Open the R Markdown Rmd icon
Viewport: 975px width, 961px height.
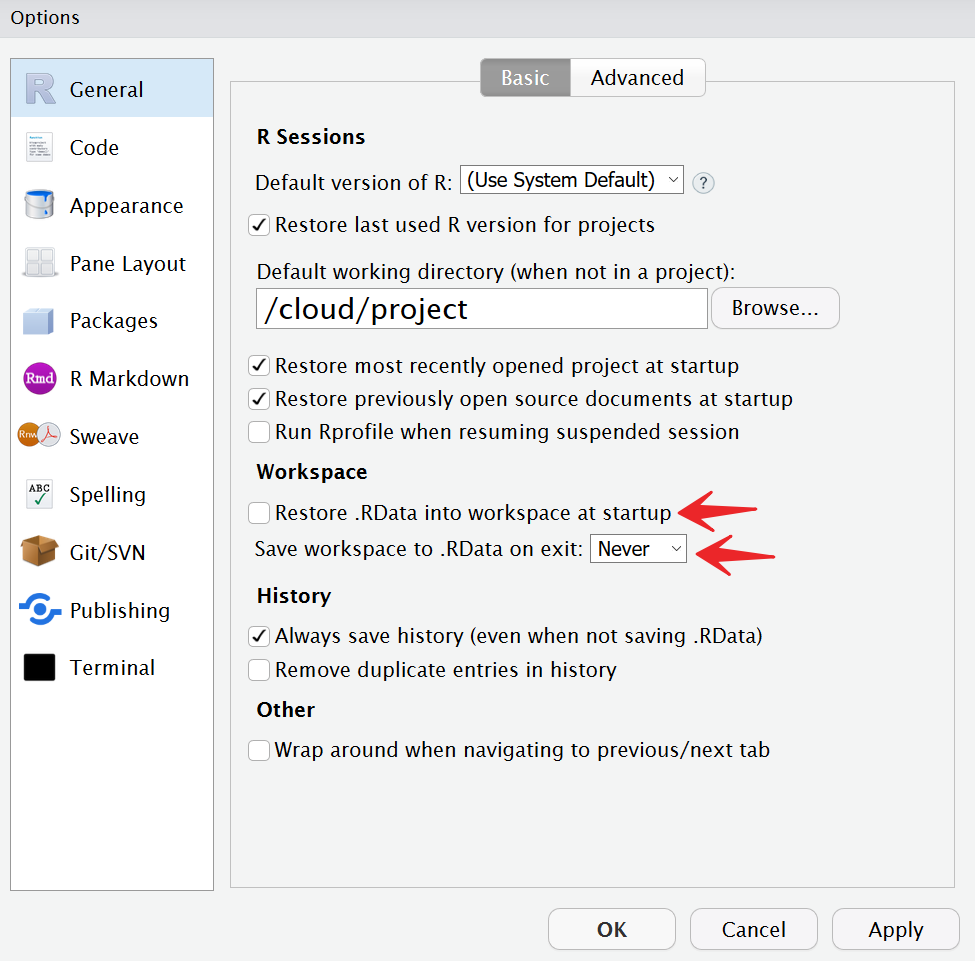point(40,379)
